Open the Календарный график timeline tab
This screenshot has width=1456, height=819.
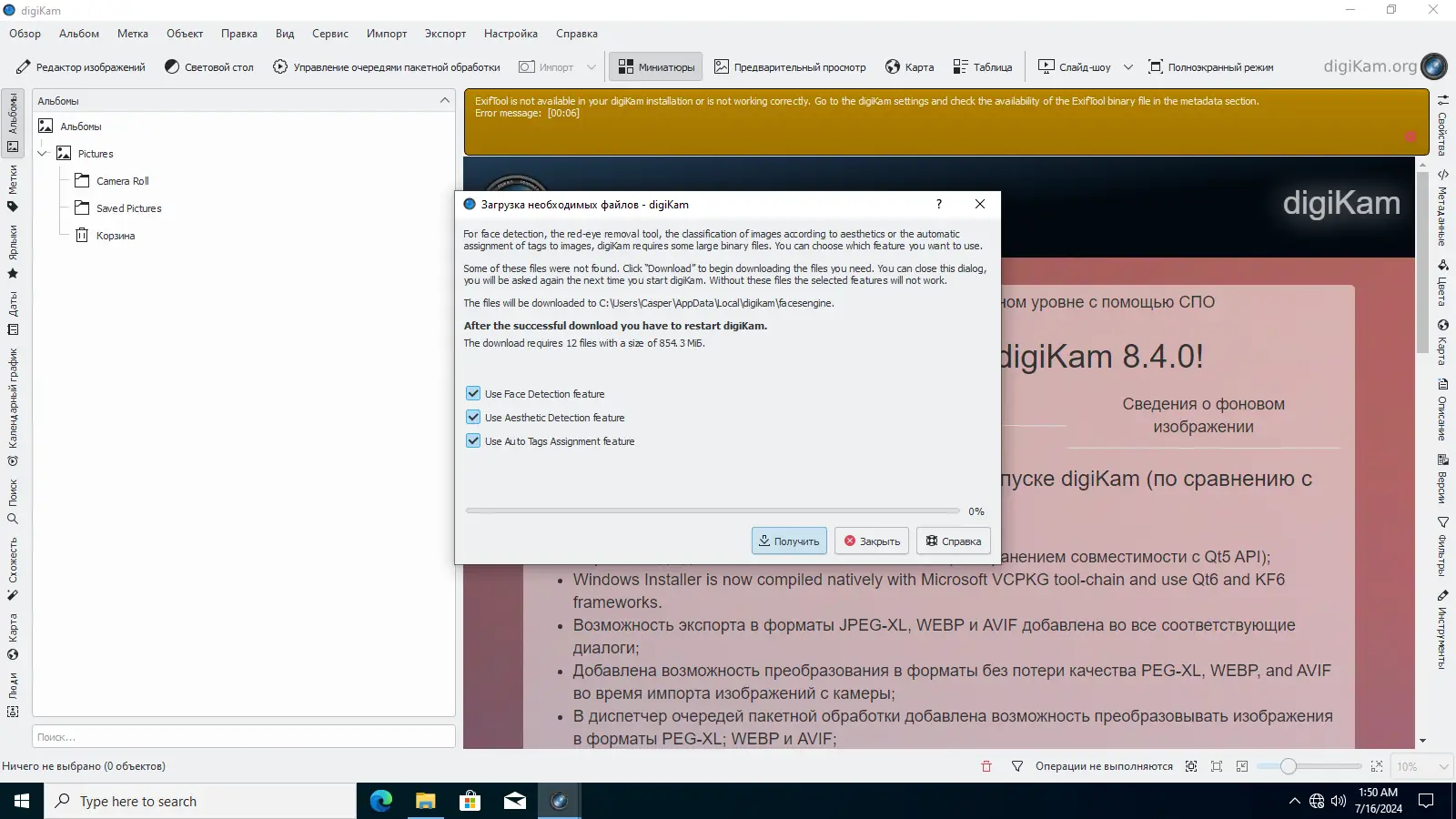tap(13, 407)
